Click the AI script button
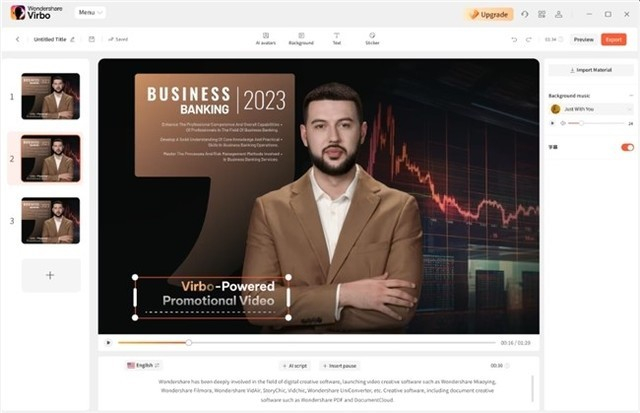Image resolution: width=640 pixels, height=413 pixels. pyautogui.click(x=295, y=366)
